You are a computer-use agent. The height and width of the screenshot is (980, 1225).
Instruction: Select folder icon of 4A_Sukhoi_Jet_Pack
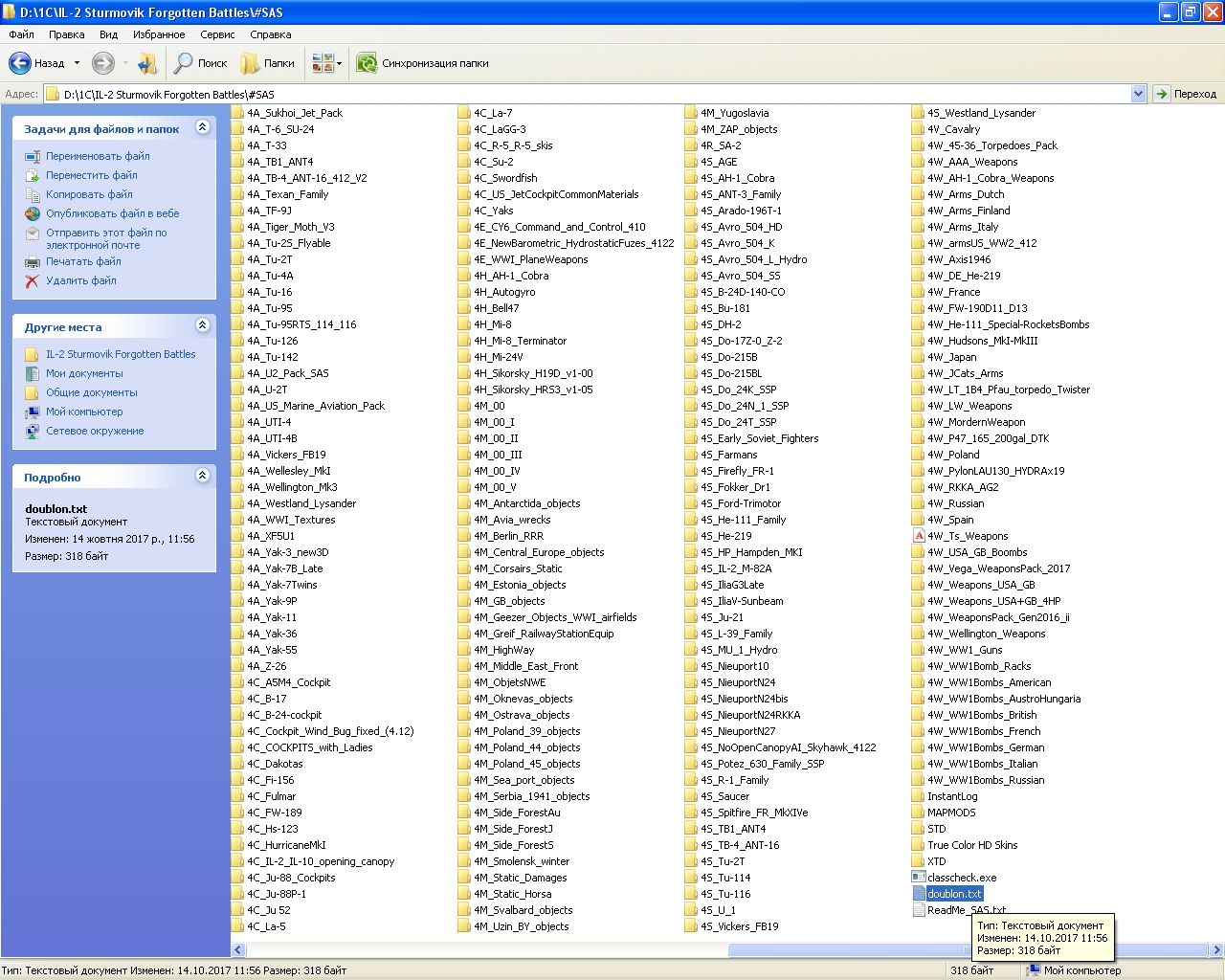(238, 113)
